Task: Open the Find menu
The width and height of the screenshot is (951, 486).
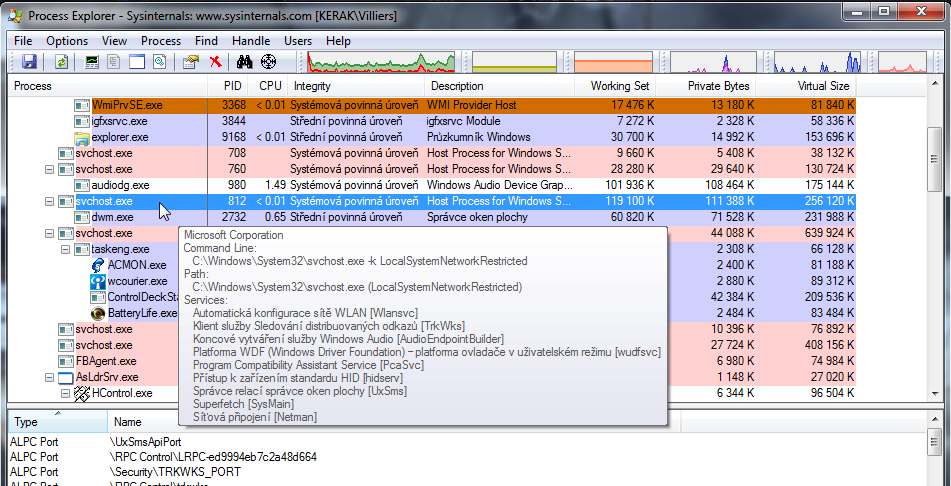Action: [206, 41]
